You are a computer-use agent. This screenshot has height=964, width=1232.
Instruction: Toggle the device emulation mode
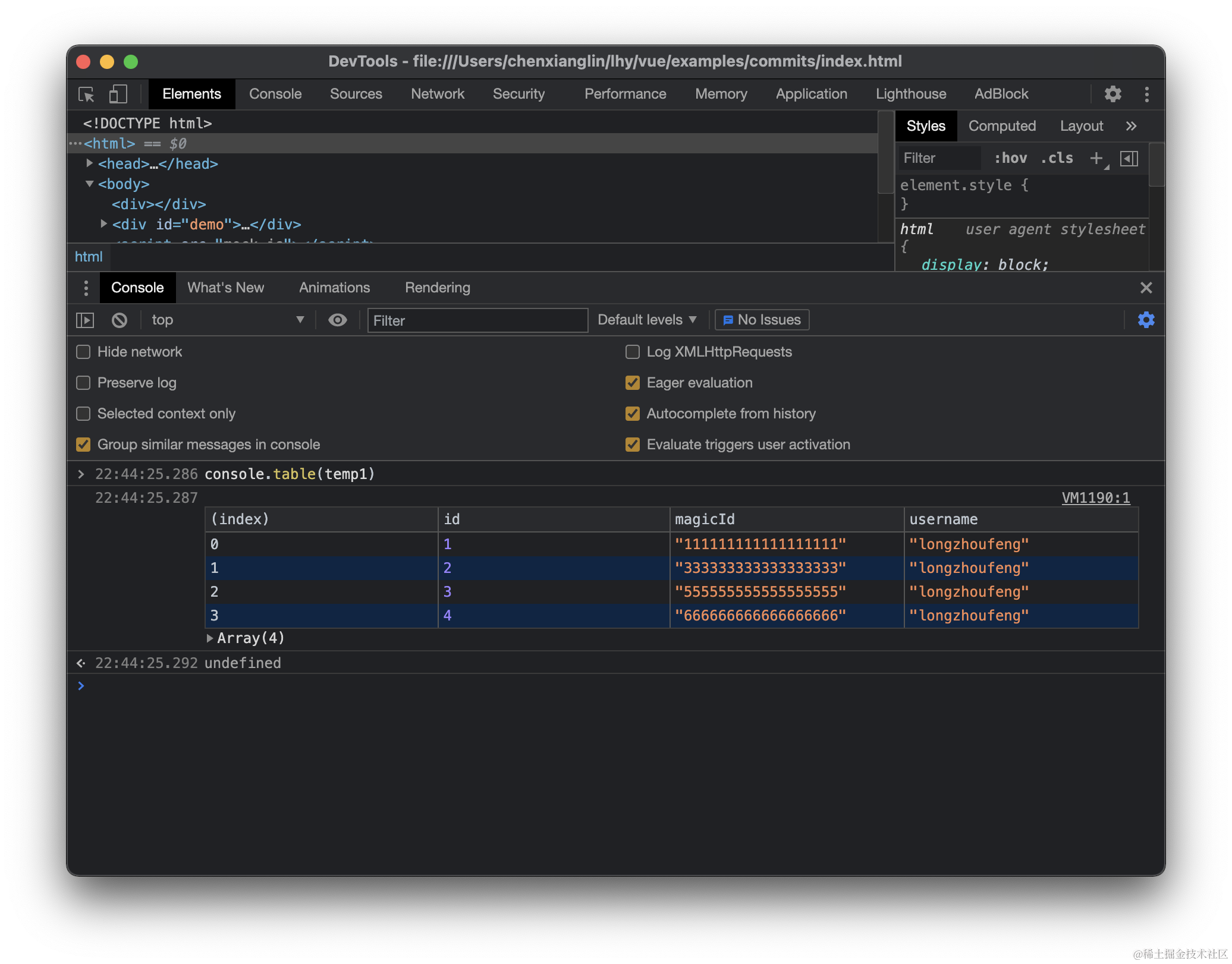click(118, 94)
